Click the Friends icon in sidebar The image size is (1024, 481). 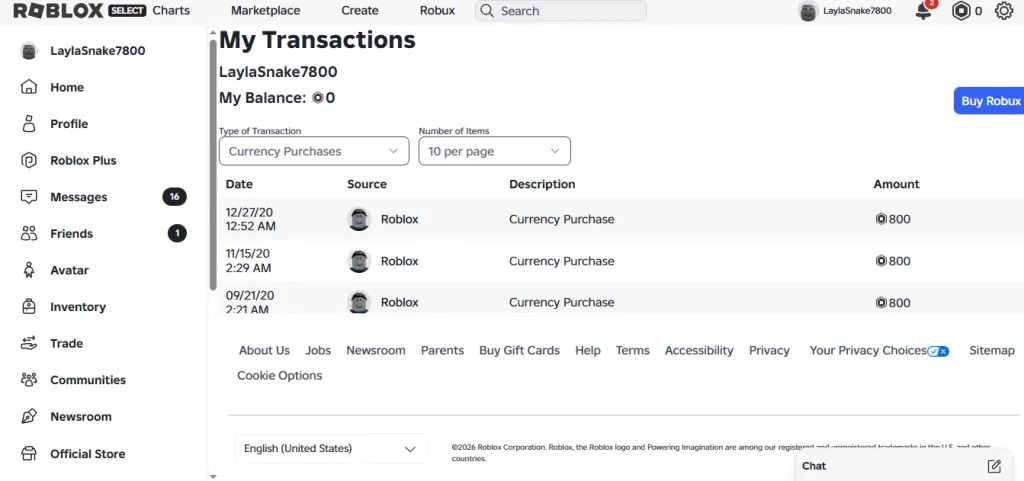click(x=29, y=233)
